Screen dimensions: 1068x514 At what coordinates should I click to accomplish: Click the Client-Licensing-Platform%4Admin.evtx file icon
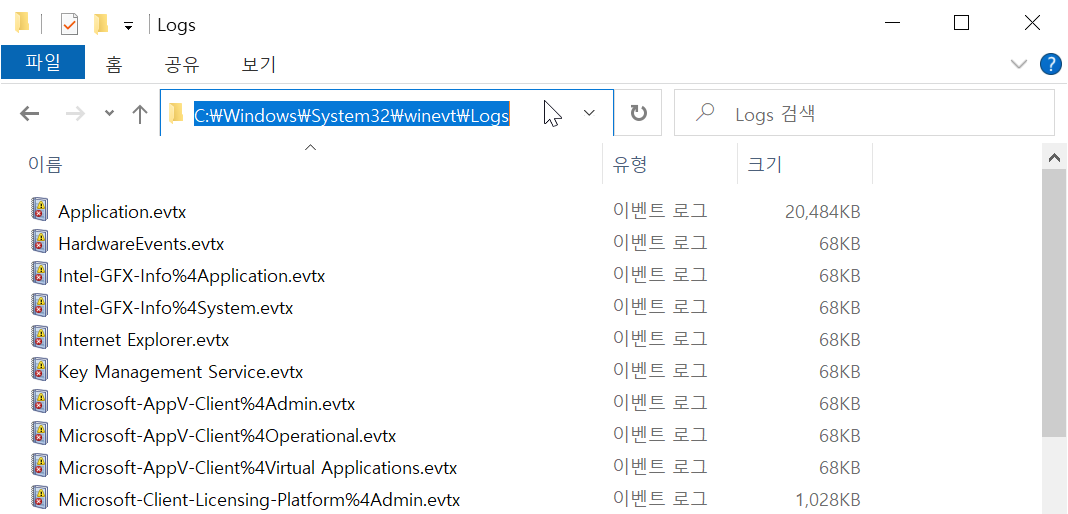pyautogui.click(x=40, y=498)
